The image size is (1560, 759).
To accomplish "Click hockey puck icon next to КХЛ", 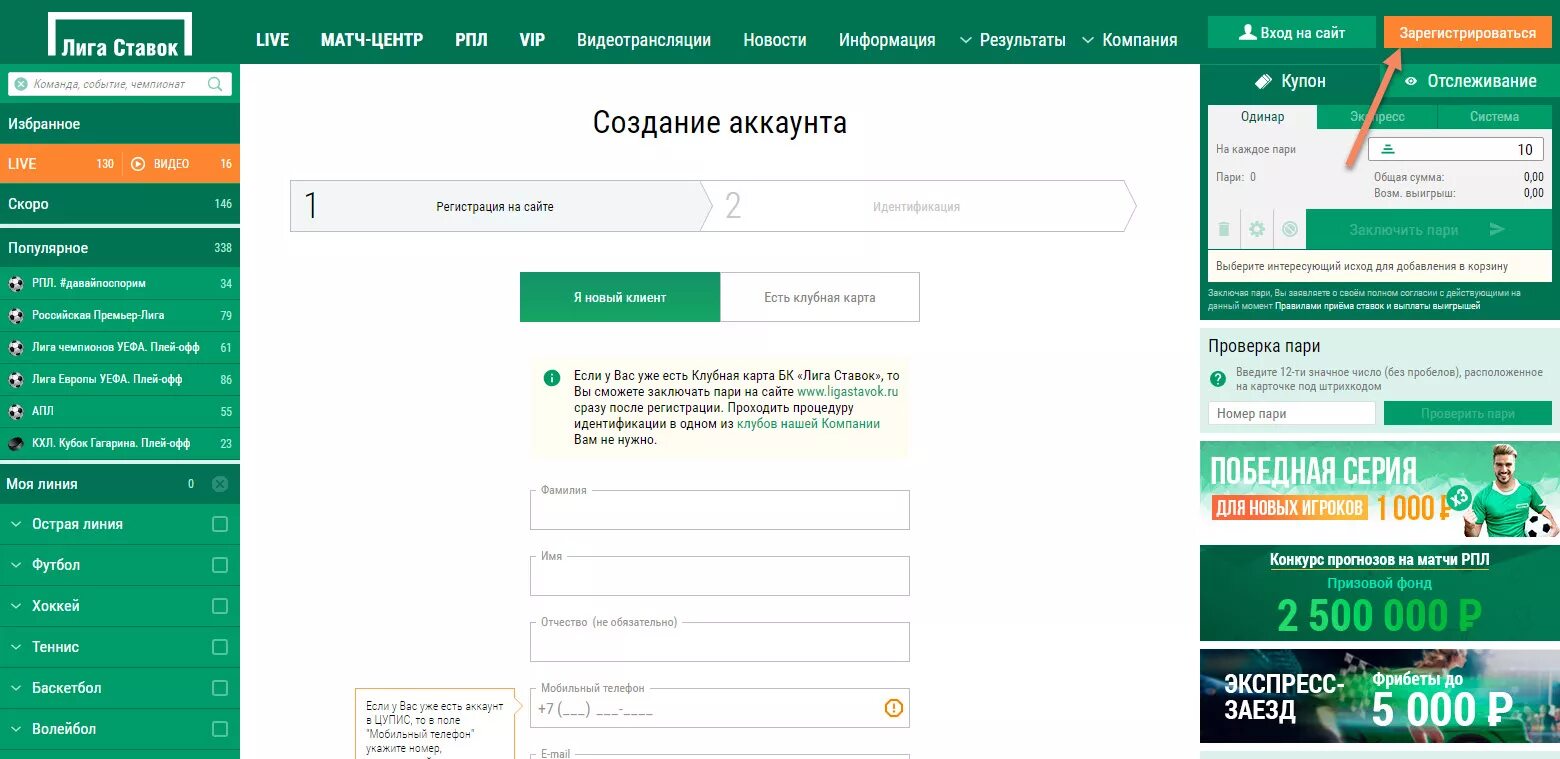I will (15, 443).
